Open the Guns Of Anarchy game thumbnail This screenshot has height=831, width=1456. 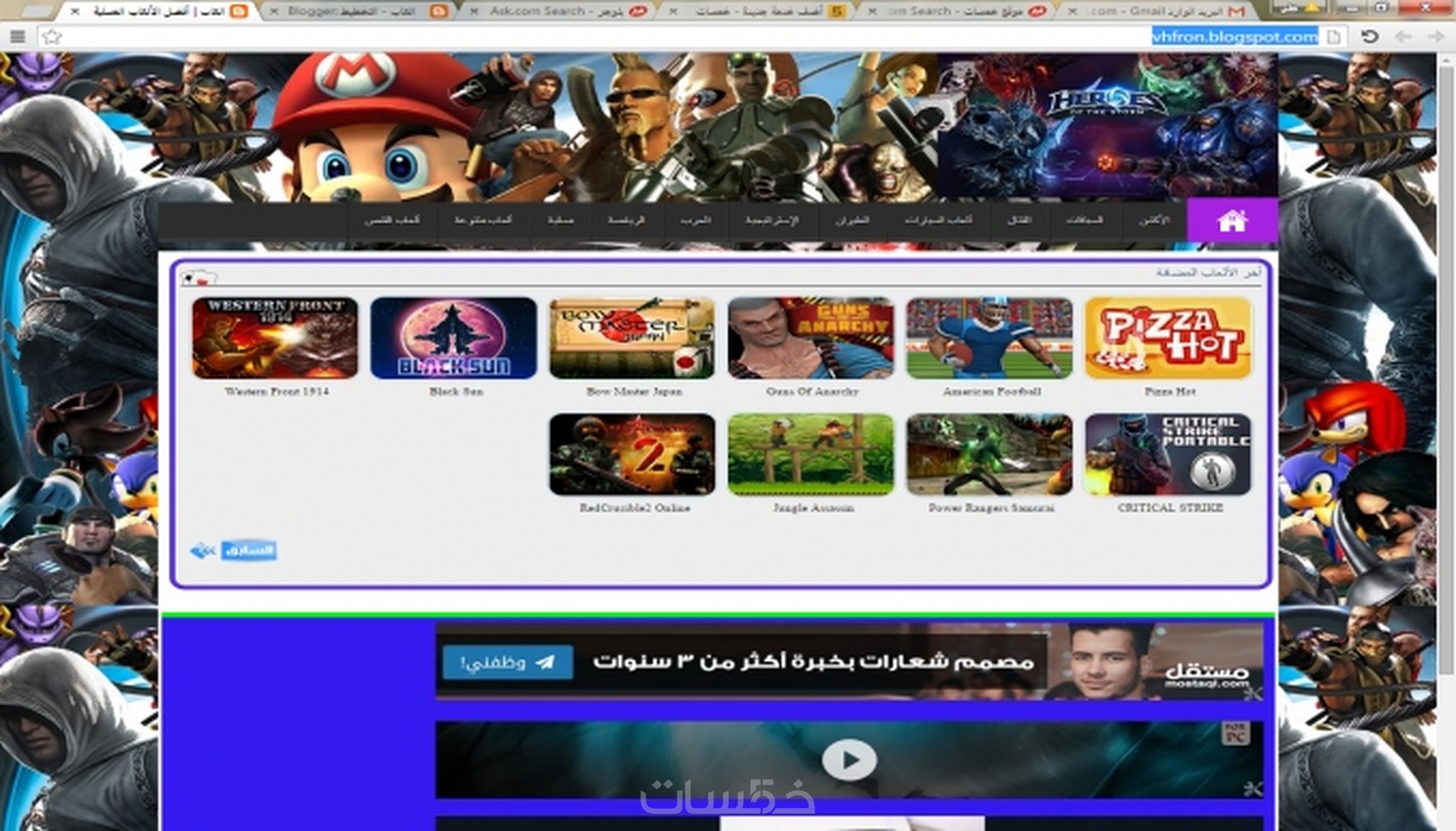[x=811, y=338]
